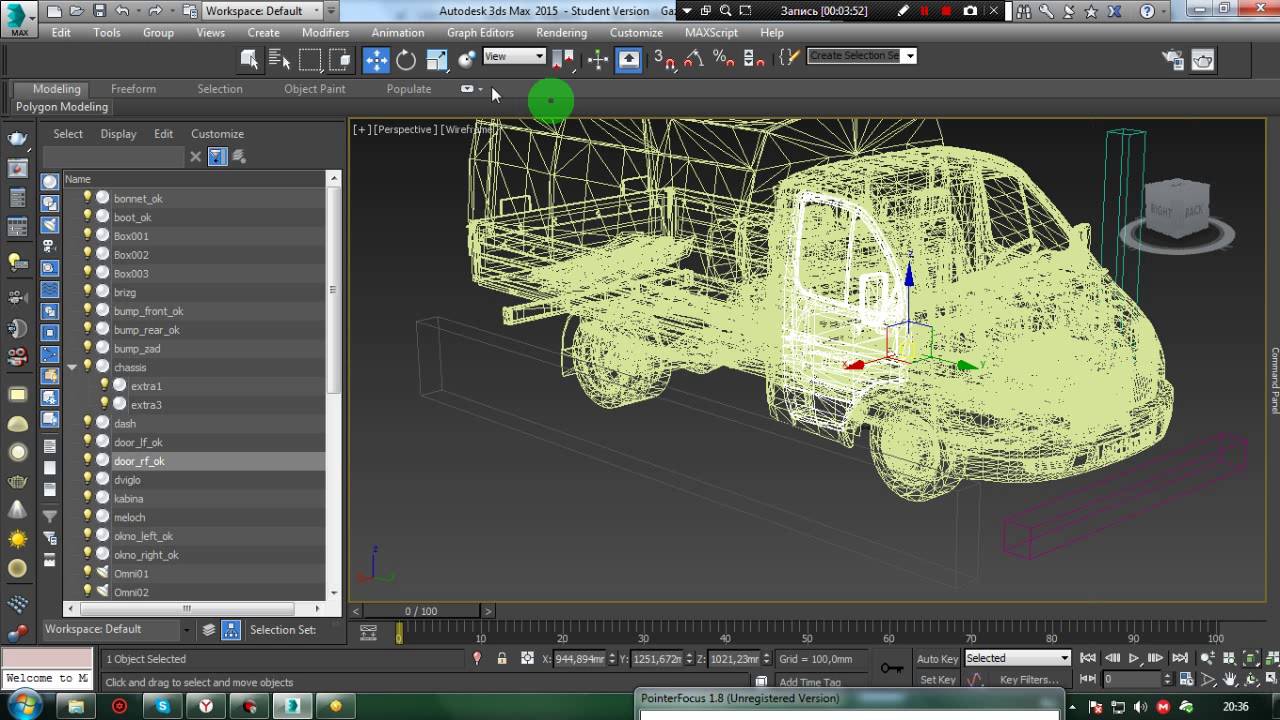Open the MAXScript menu
The height and width of the screenshot is (720, 1280).
click(711, 32)
